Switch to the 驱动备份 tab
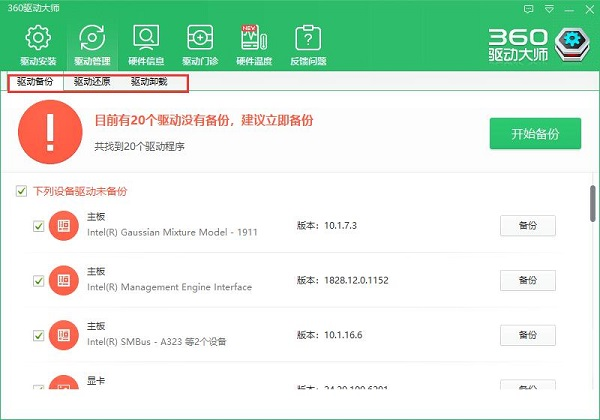Image resolution: width=600 pixels, height=420 pixels. pyautogui.click(x=35, y=81)
